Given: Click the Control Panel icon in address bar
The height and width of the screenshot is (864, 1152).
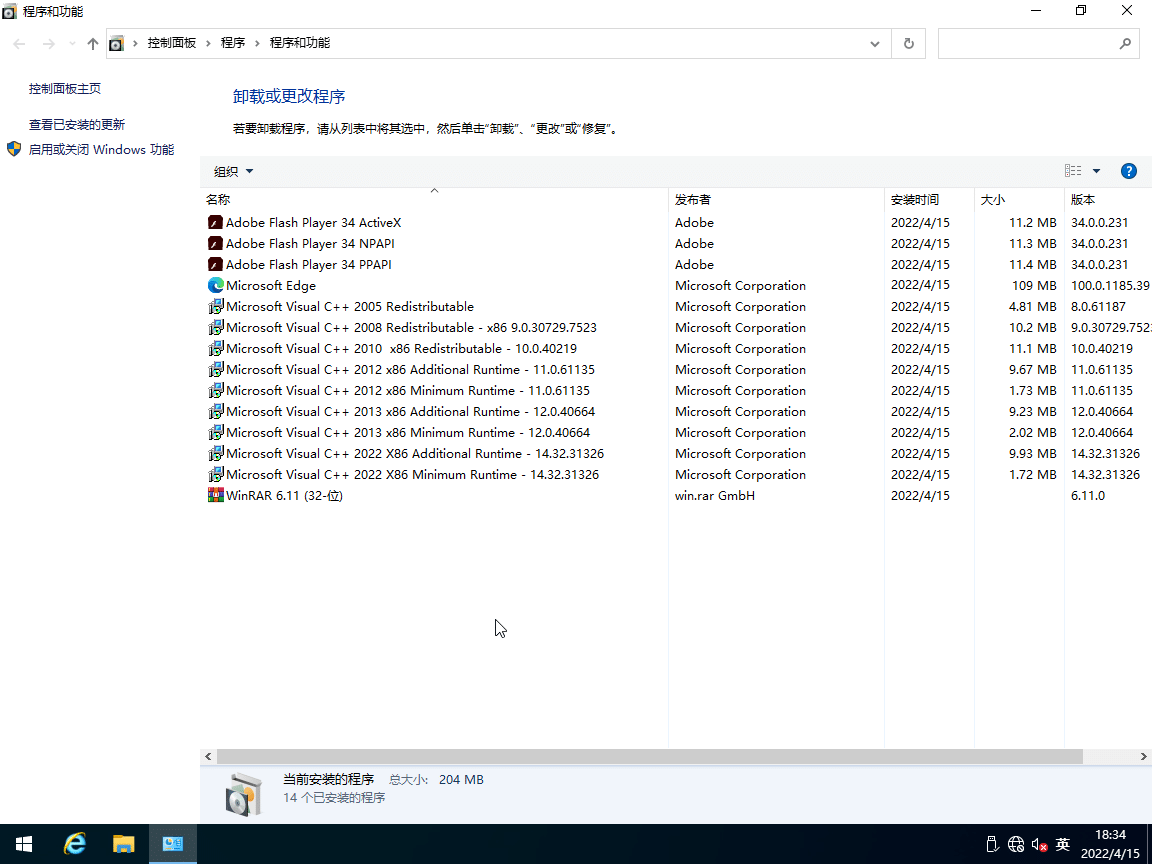Looking at the screenshot, I should [x=116, y=43].
